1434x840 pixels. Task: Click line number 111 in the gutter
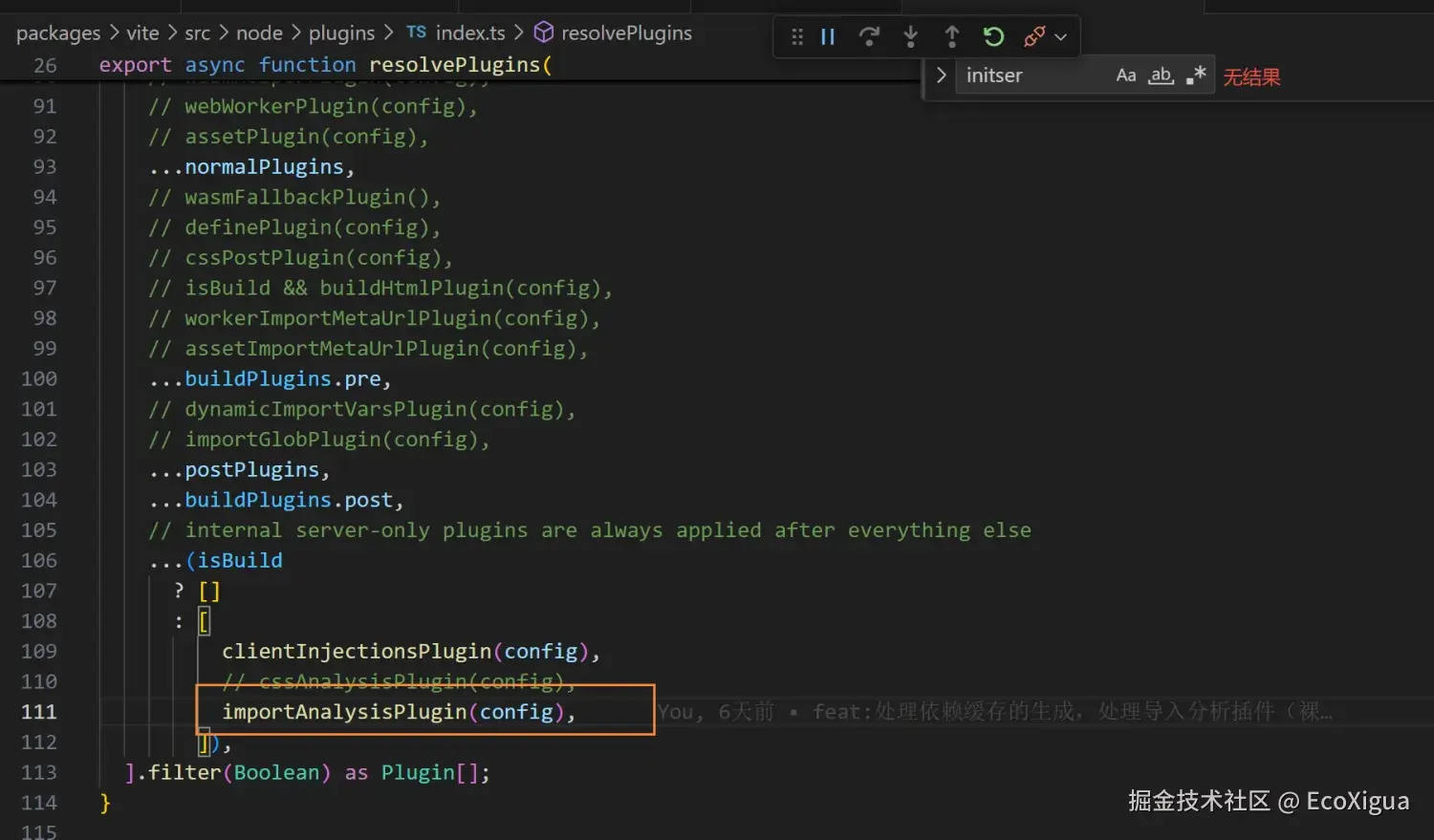39,712
